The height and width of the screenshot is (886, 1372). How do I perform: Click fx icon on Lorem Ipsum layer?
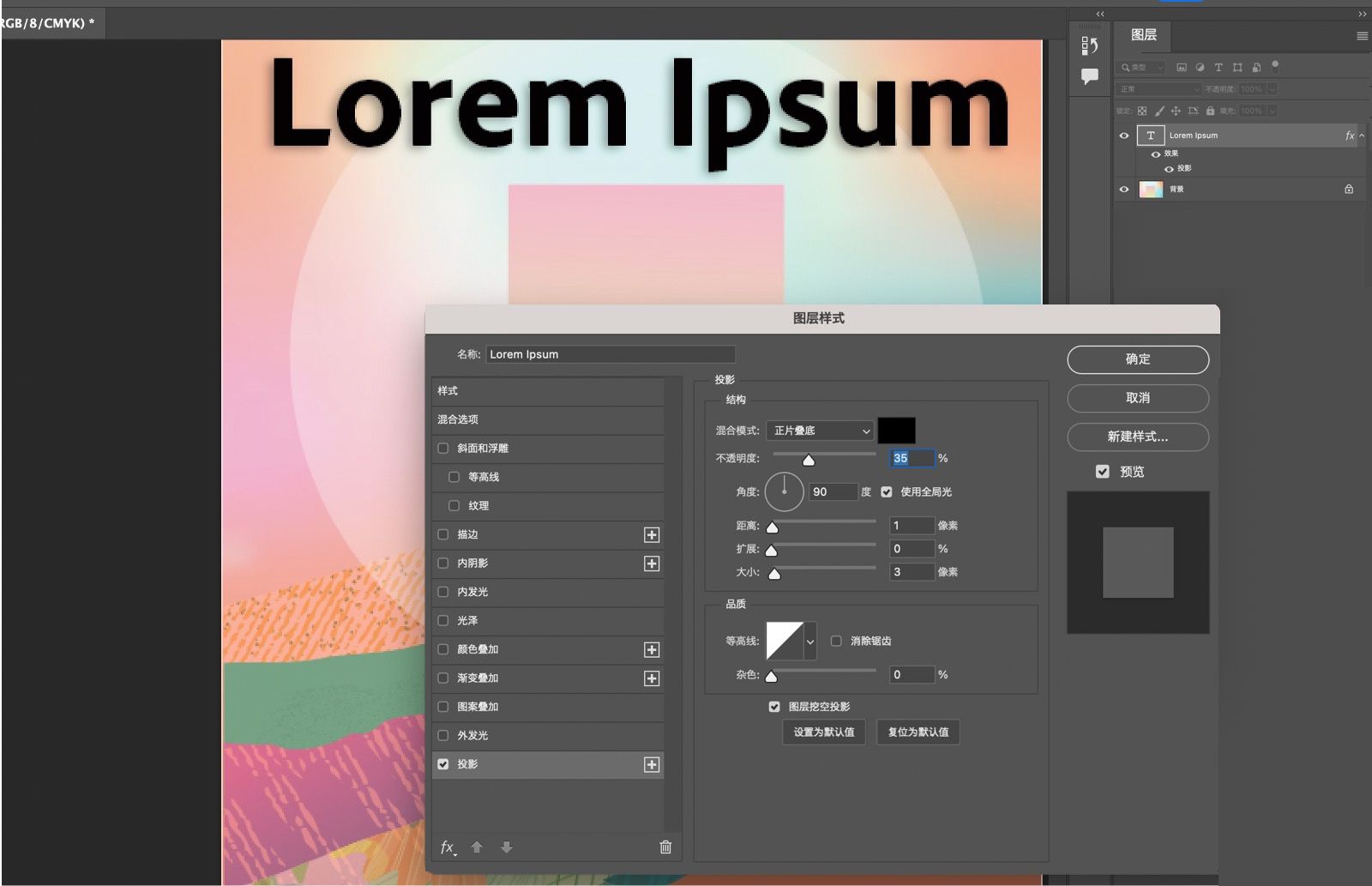(x=1350, y=136)
